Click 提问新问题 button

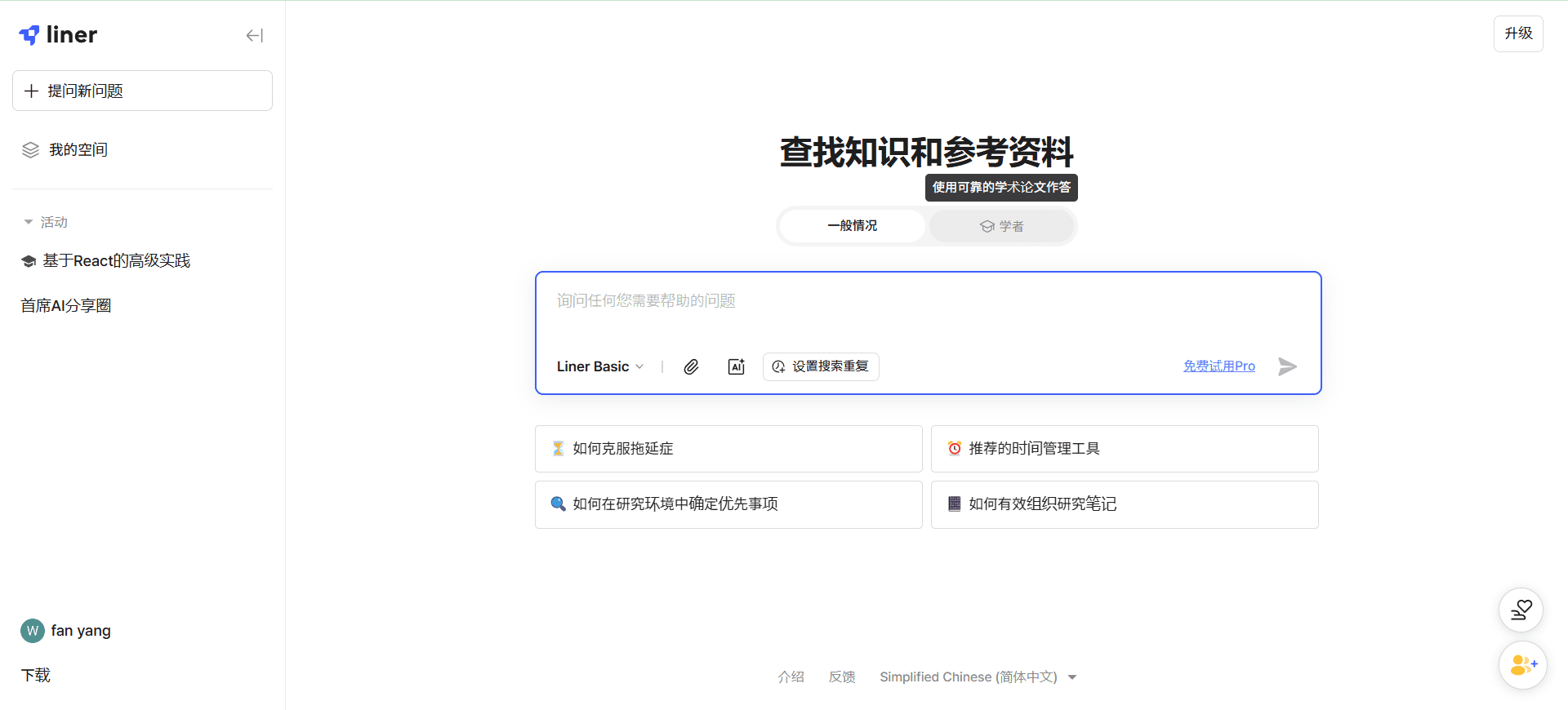point(142,91)
